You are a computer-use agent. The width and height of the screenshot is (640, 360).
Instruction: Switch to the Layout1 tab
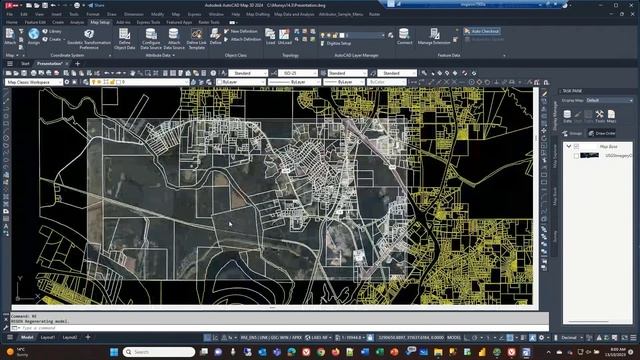(x=48, y=338)
